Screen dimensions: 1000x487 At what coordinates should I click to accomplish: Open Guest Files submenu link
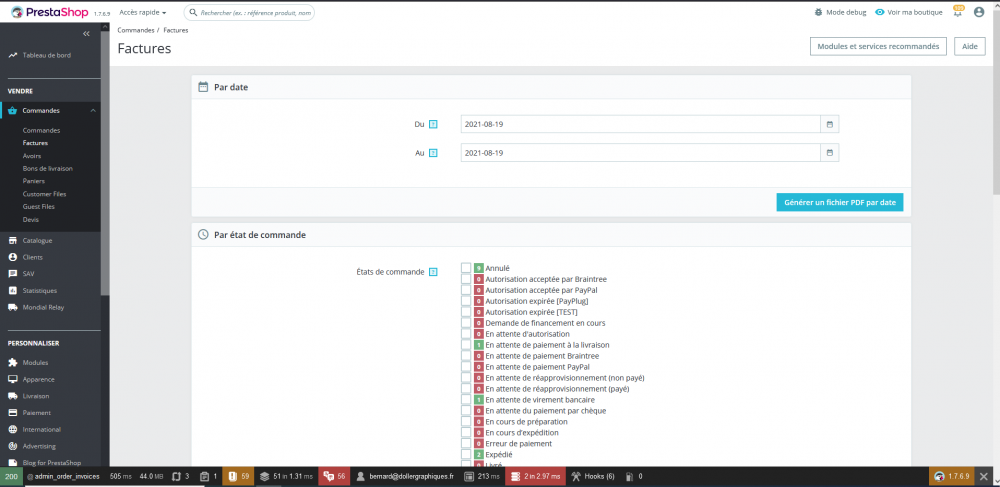tap(39, 207)
